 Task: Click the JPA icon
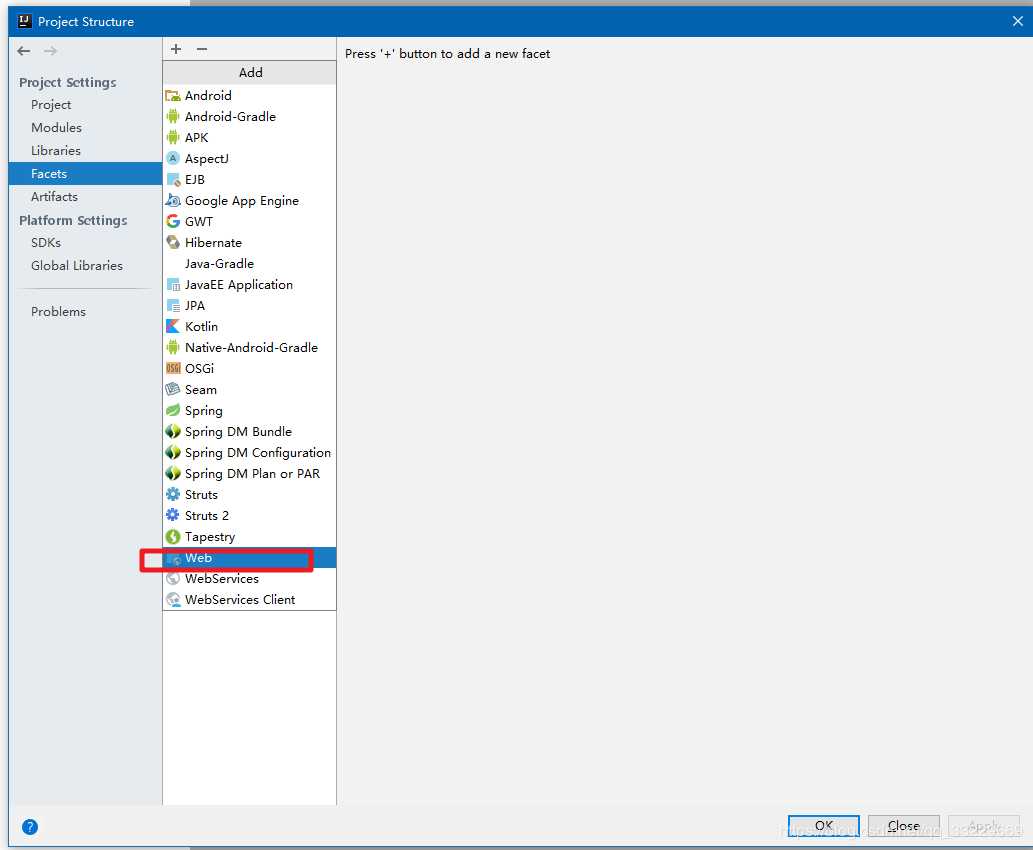tap(173, 306)
